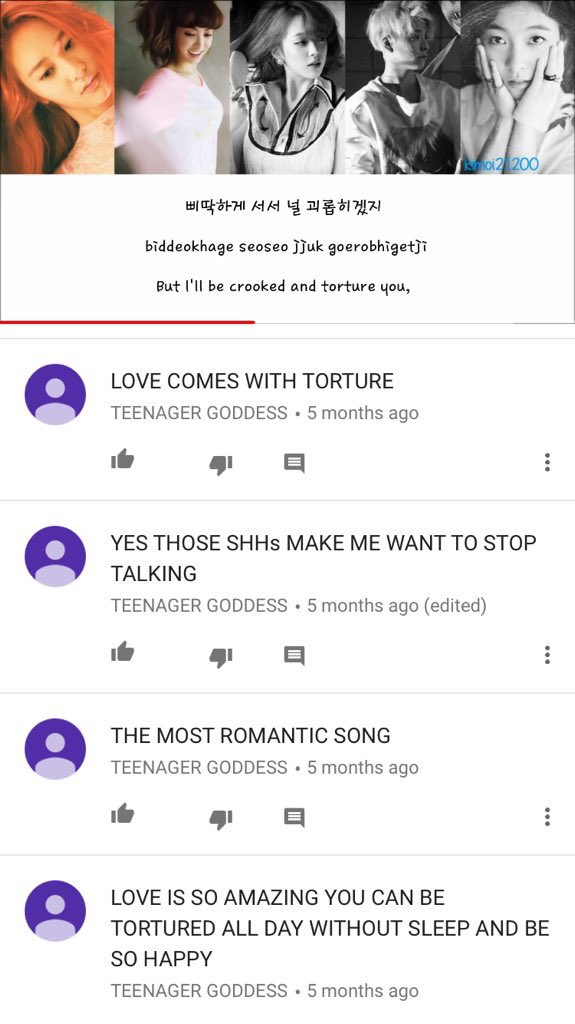Viewport: 575px width, 1024px height.
Task: Open TEENAGER GODDESS channel under first comment
Action: [199, 413]
